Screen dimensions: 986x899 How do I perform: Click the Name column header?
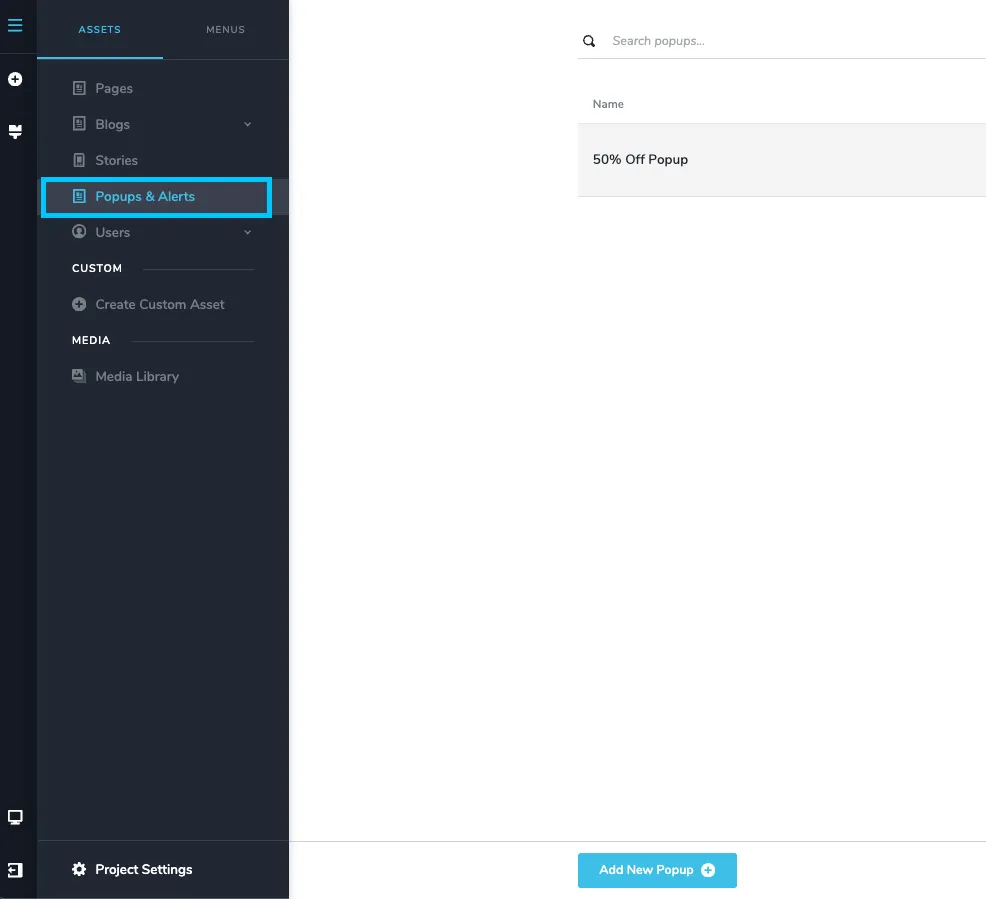coord(608,104)
